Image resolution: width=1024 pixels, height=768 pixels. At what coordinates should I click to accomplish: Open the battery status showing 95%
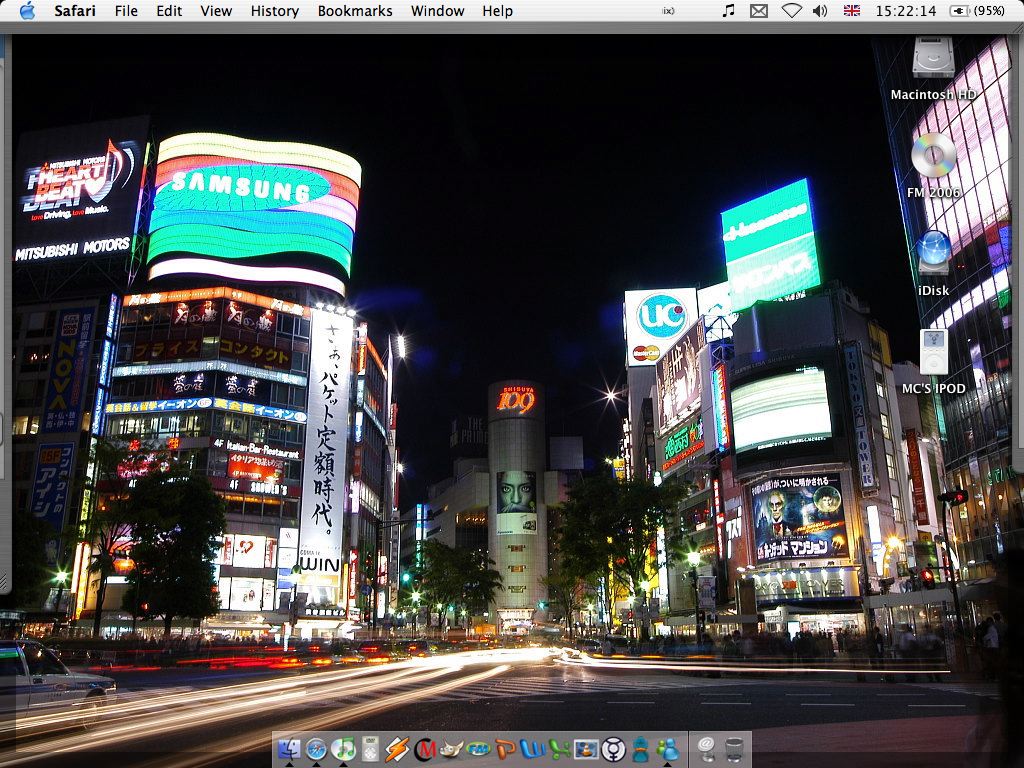tap(978, 11)
